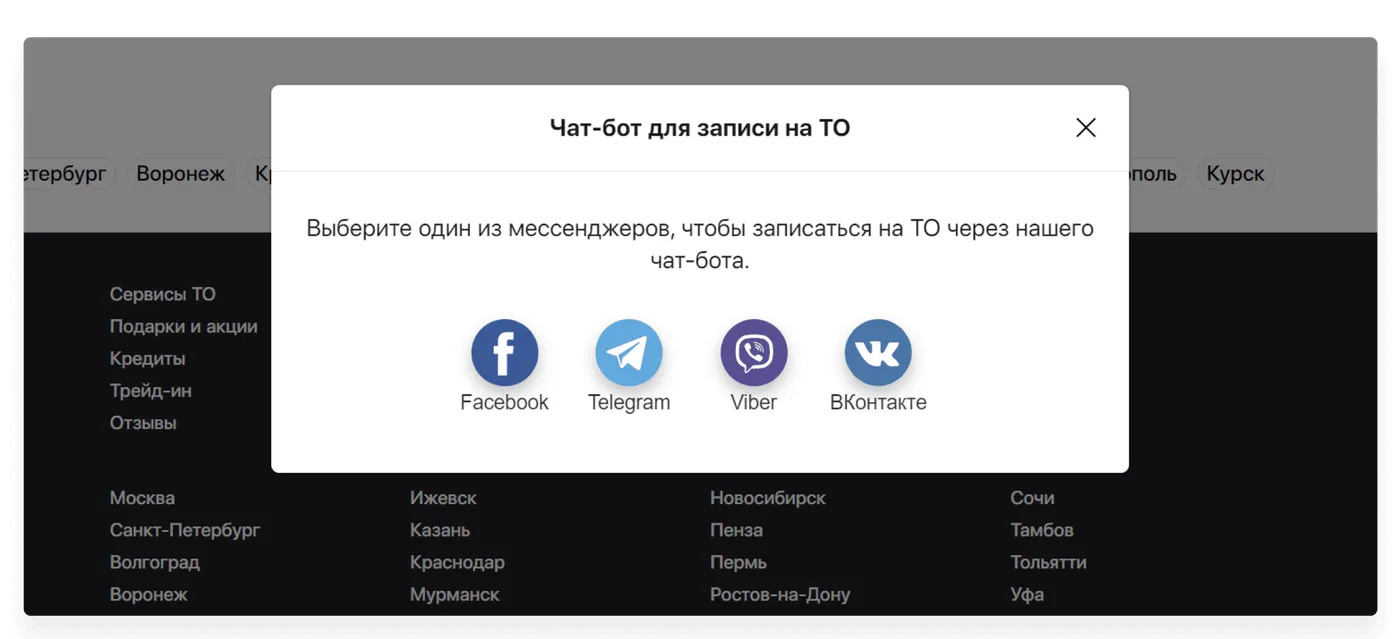Choose the Telegram messenger icon

pyautogui.click(x=629, y=352)
